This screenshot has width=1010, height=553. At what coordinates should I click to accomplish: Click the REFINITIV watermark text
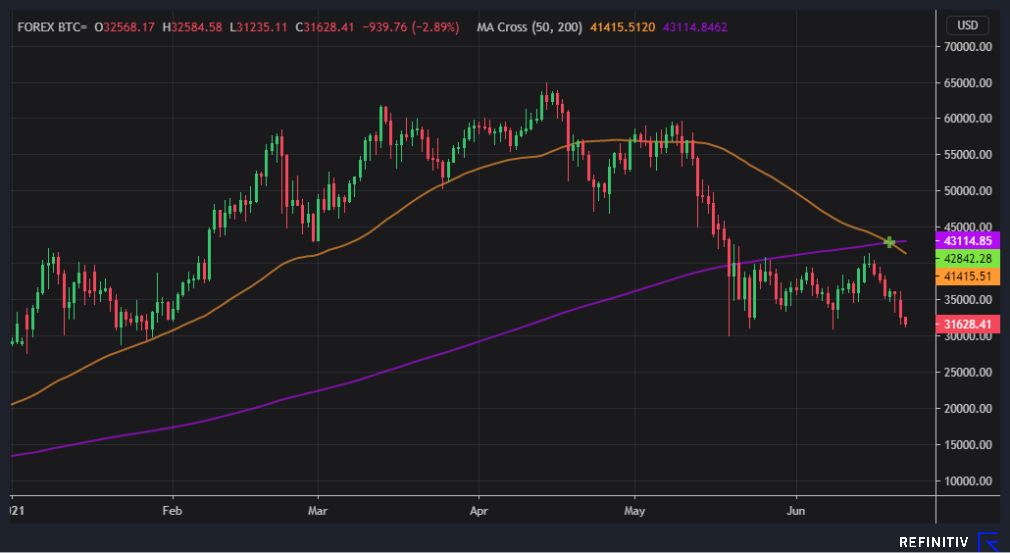click(x=933, y=543)
